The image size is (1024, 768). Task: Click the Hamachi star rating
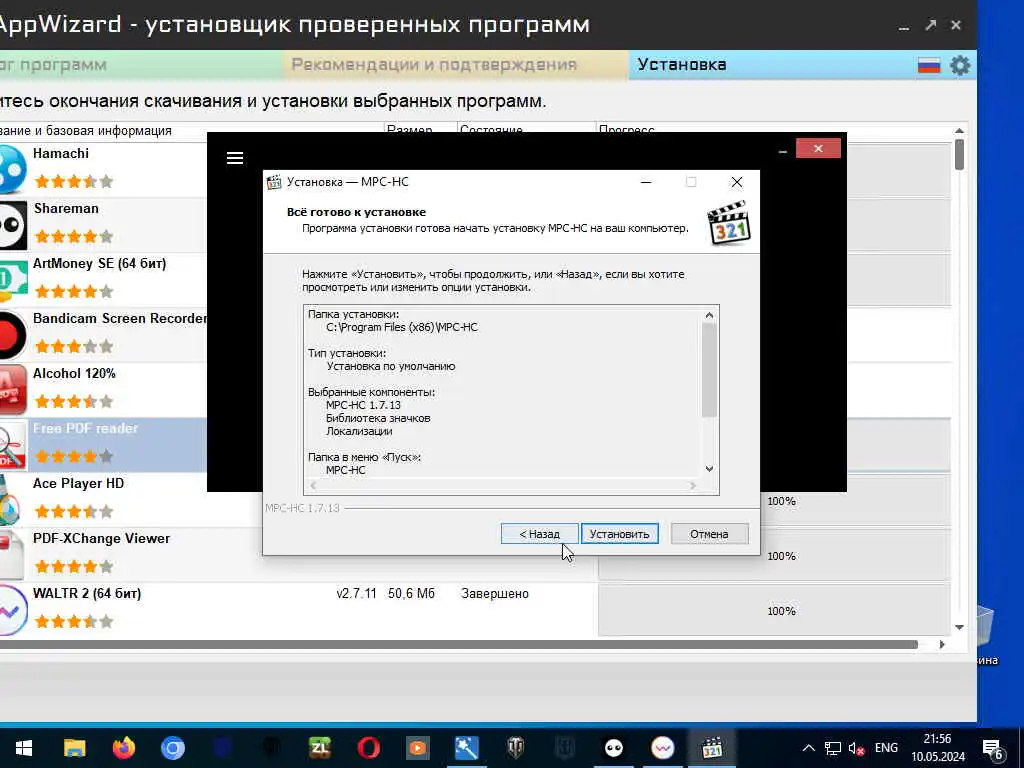(x=74, y=182)
